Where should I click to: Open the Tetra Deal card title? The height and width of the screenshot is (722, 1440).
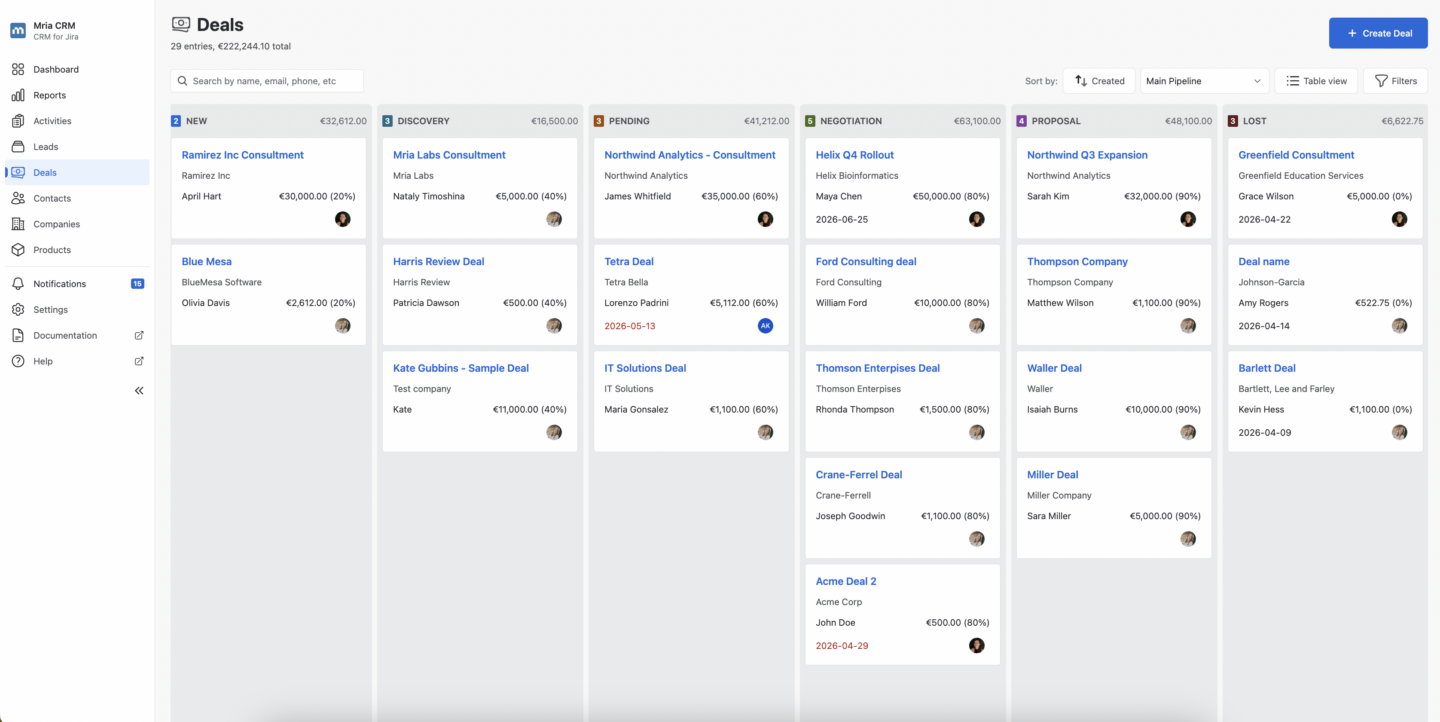coord(629,262)
